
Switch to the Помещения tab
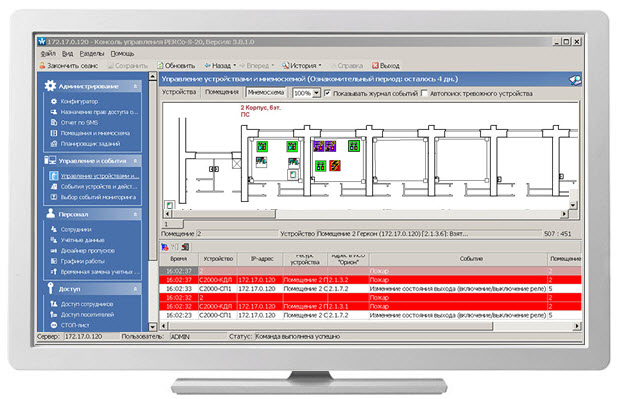tap(222, 92)
